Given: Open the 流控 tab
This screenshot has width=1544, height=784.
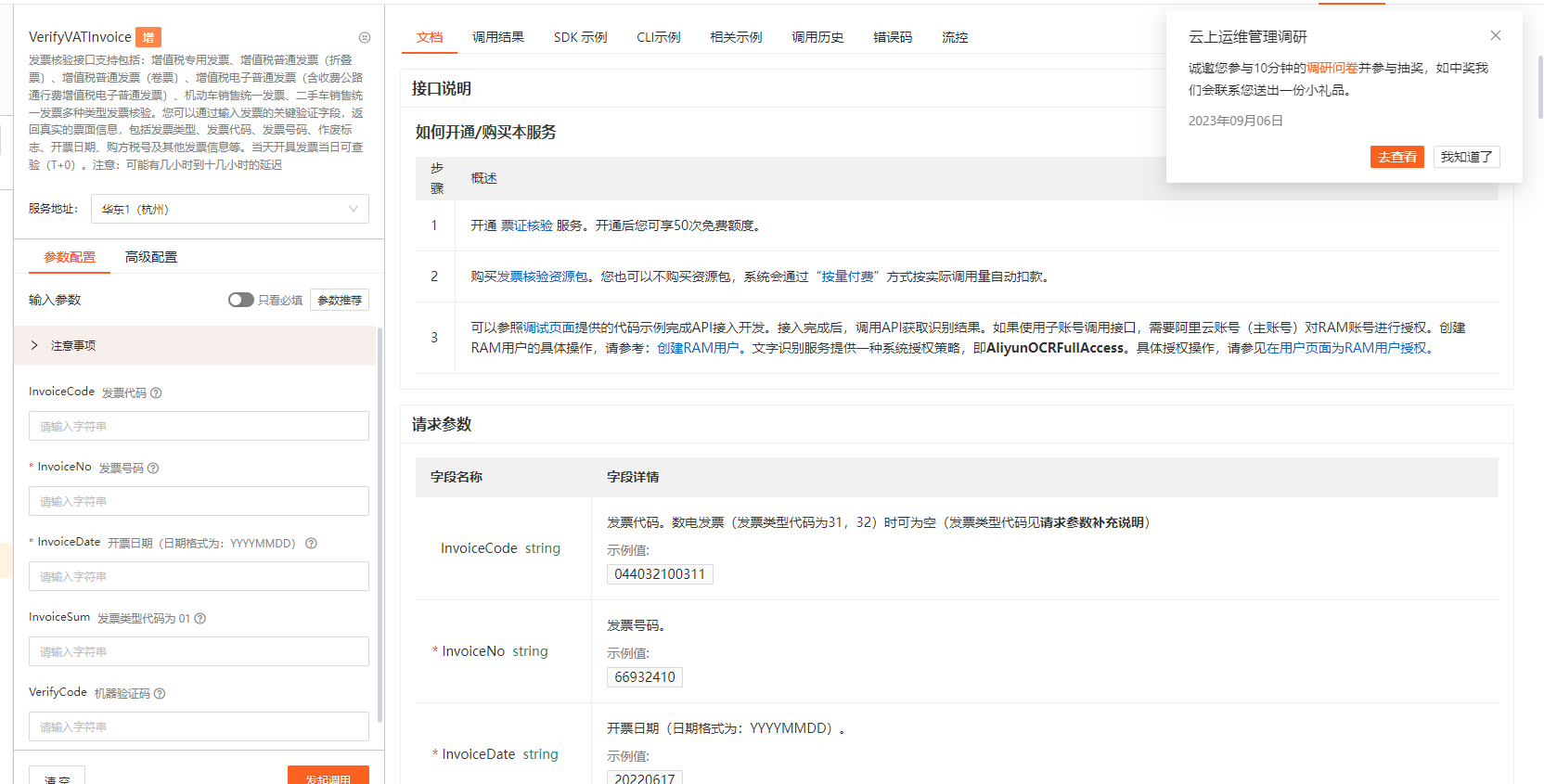Looking at the screenshot, I should click(955, 37).
